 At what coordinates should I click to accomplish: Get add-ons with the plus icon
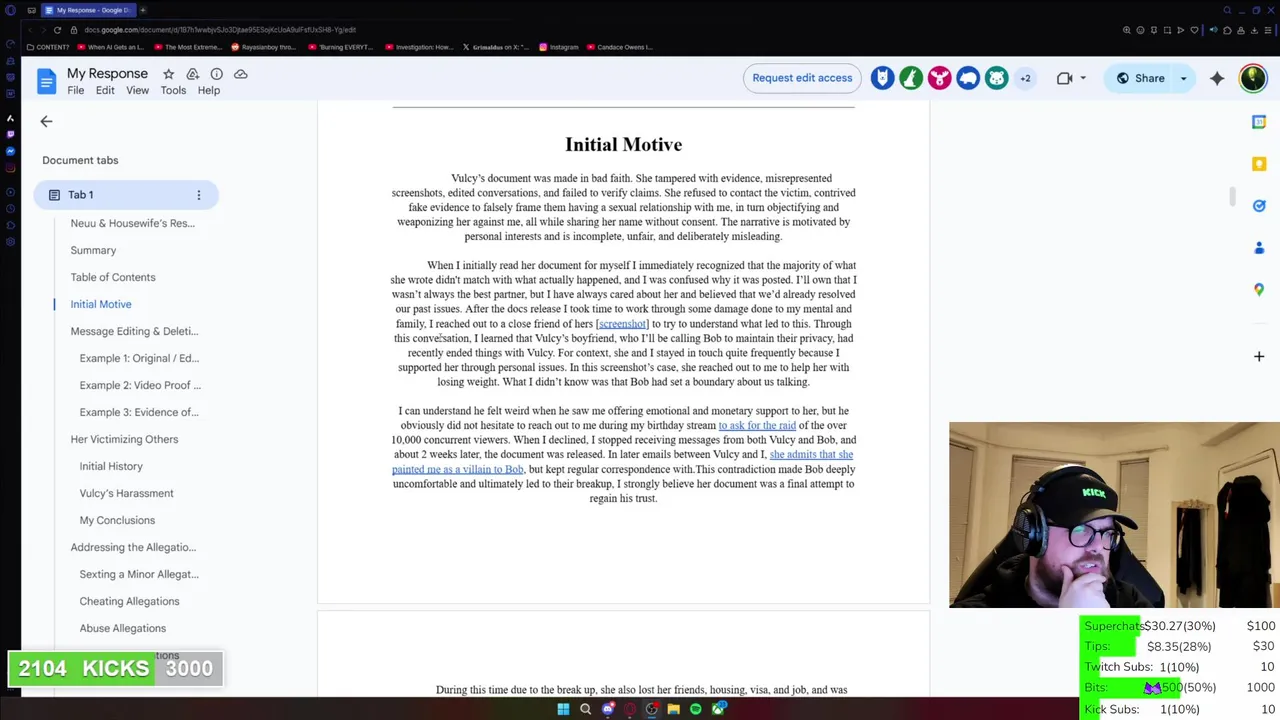tap(1259, 356)
